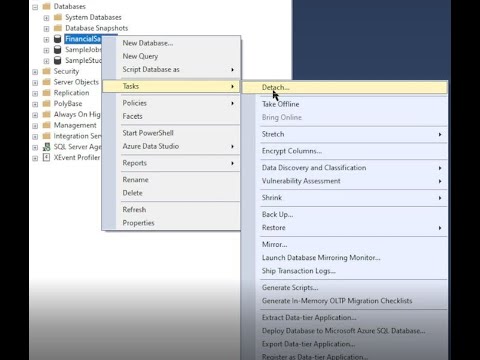480x360 pixels.
Task: Expand the FinancialSa database node
Action: [x=46, y=39]
